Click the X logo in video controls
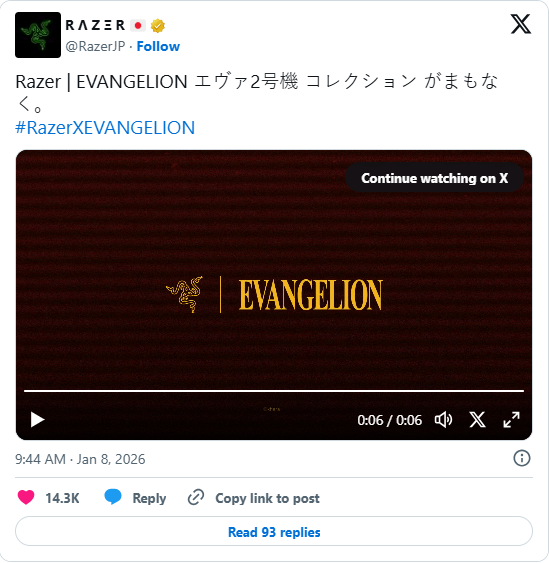The width and height of the screenshot is (549, 563). [477, 420]
